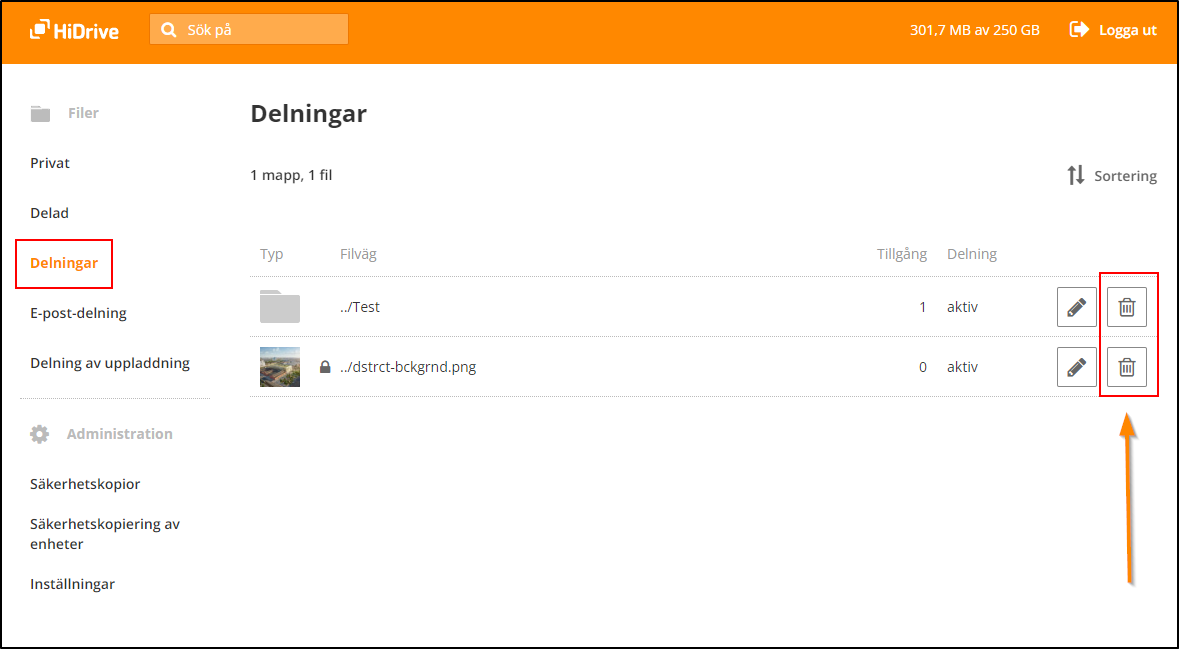The width and height of the screenshot is (1179, 649).
Task: Click the Sök på search field
Action: 260,30
